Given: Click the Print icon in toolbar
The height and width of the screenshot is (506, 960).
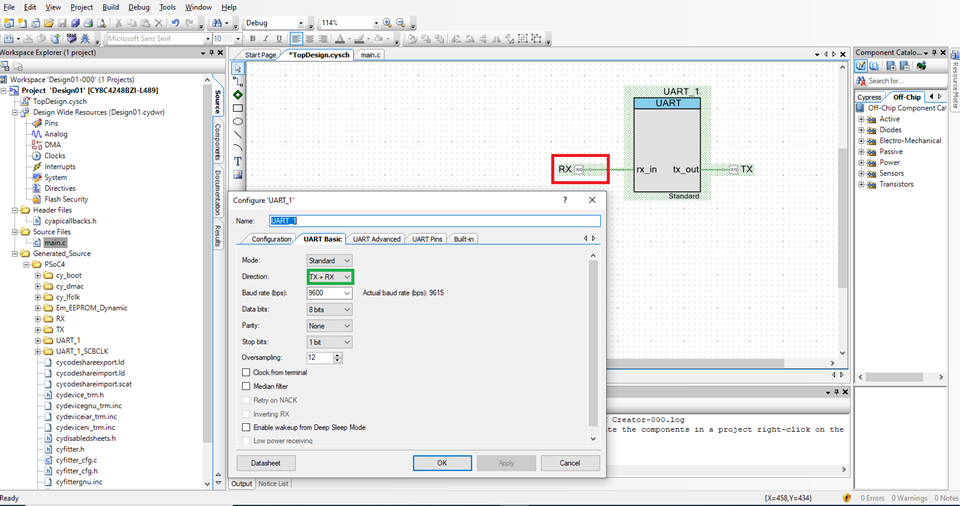Looking at the screenshot, I should pos(88,23).
